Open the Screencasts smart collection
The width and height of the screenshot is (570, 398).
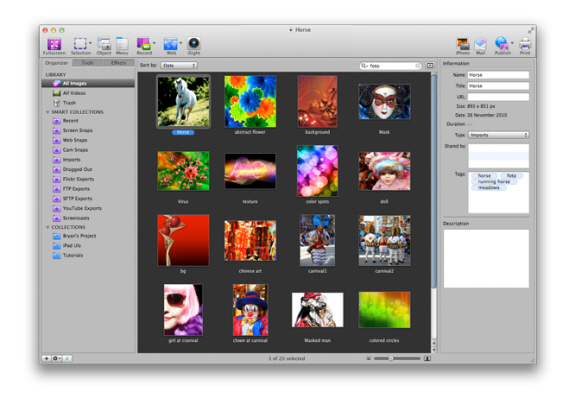88,218
